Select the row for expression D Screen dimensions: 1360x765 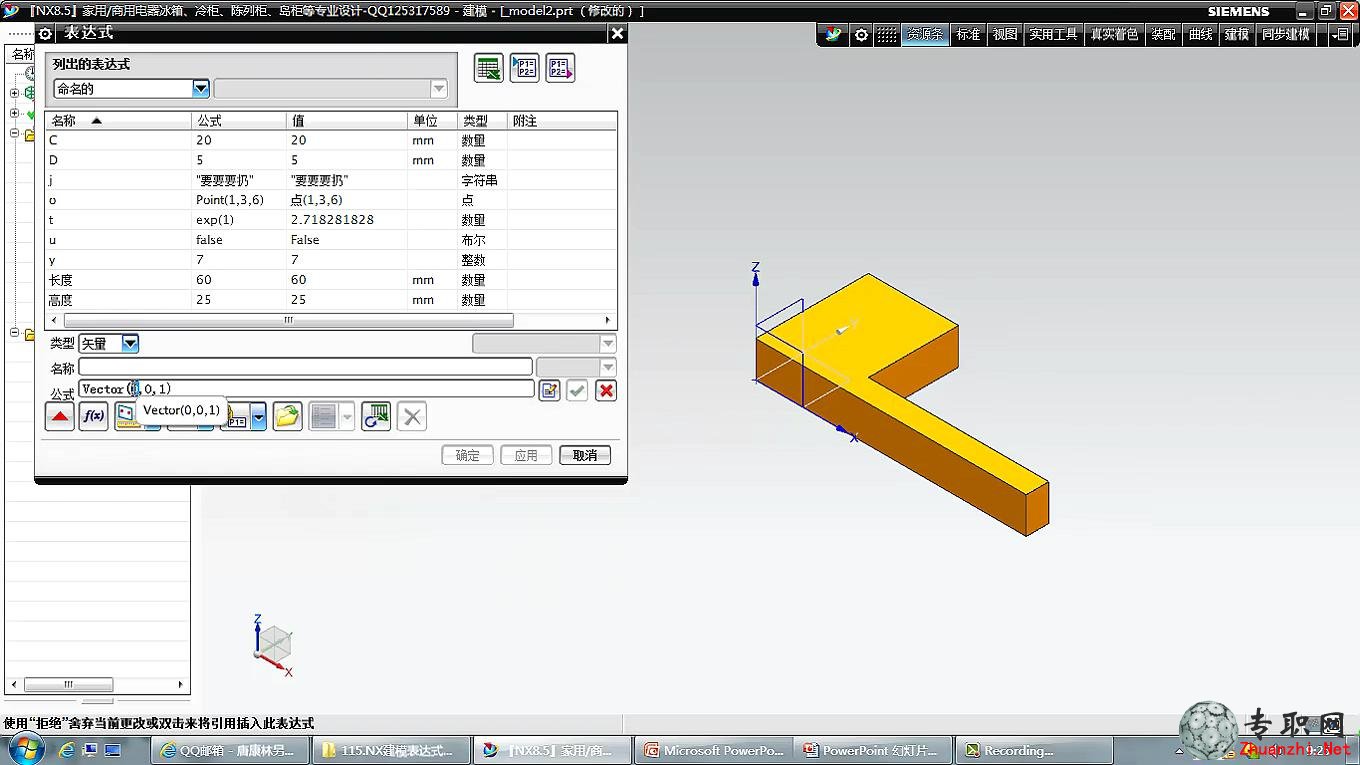coord(330,160)
